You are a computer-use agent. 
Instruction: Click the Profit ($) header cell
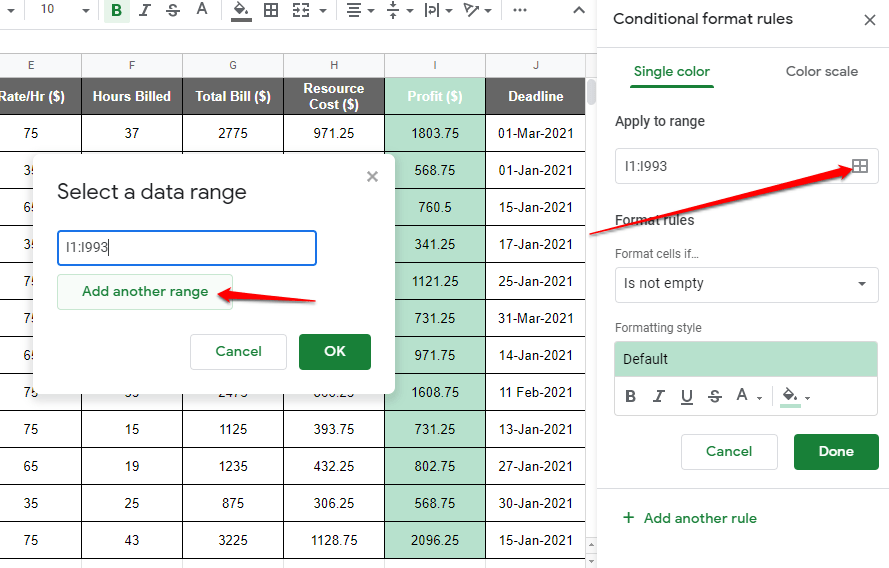(x=435, y=96)
